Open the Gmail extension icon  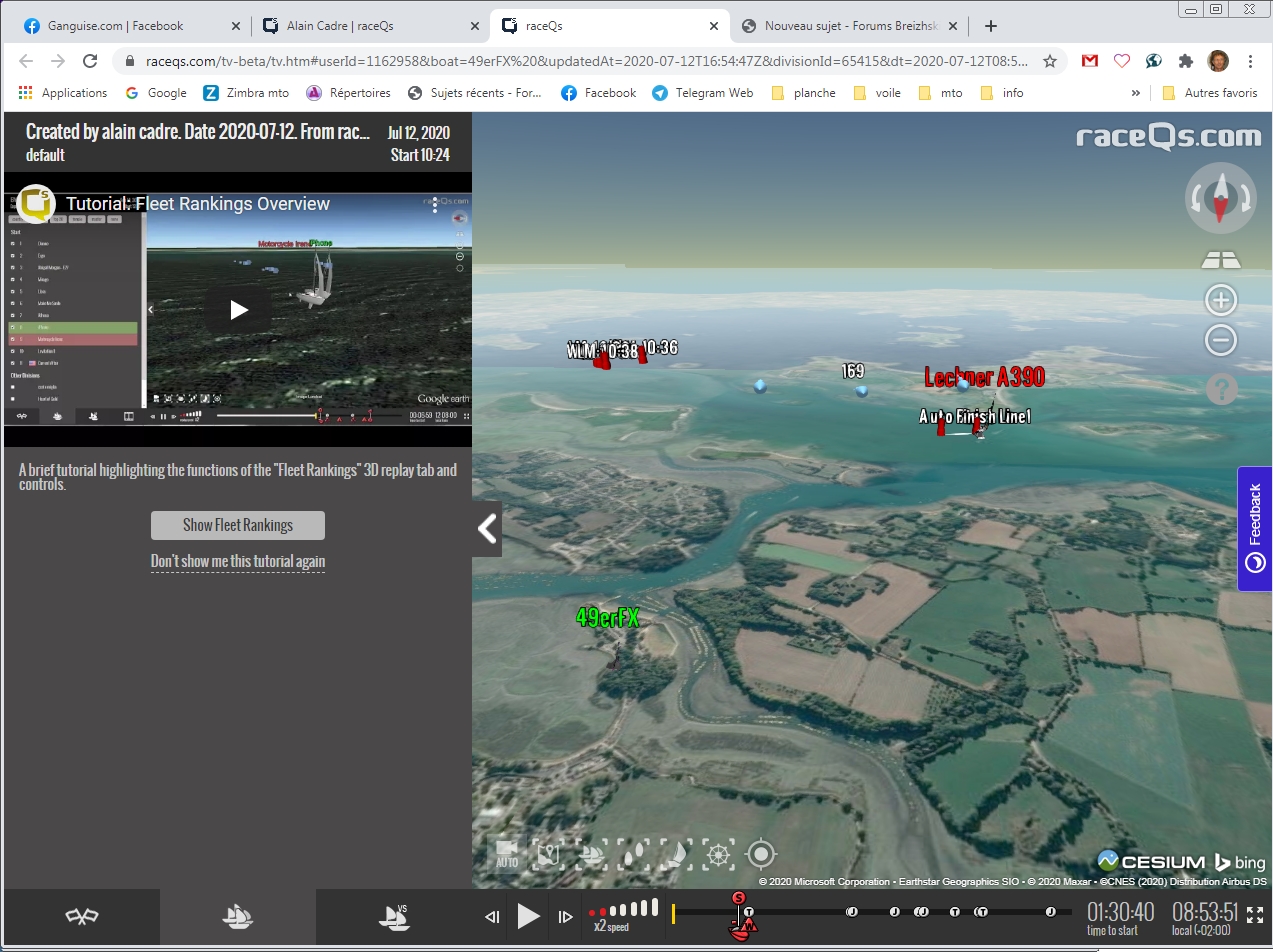1090,61
